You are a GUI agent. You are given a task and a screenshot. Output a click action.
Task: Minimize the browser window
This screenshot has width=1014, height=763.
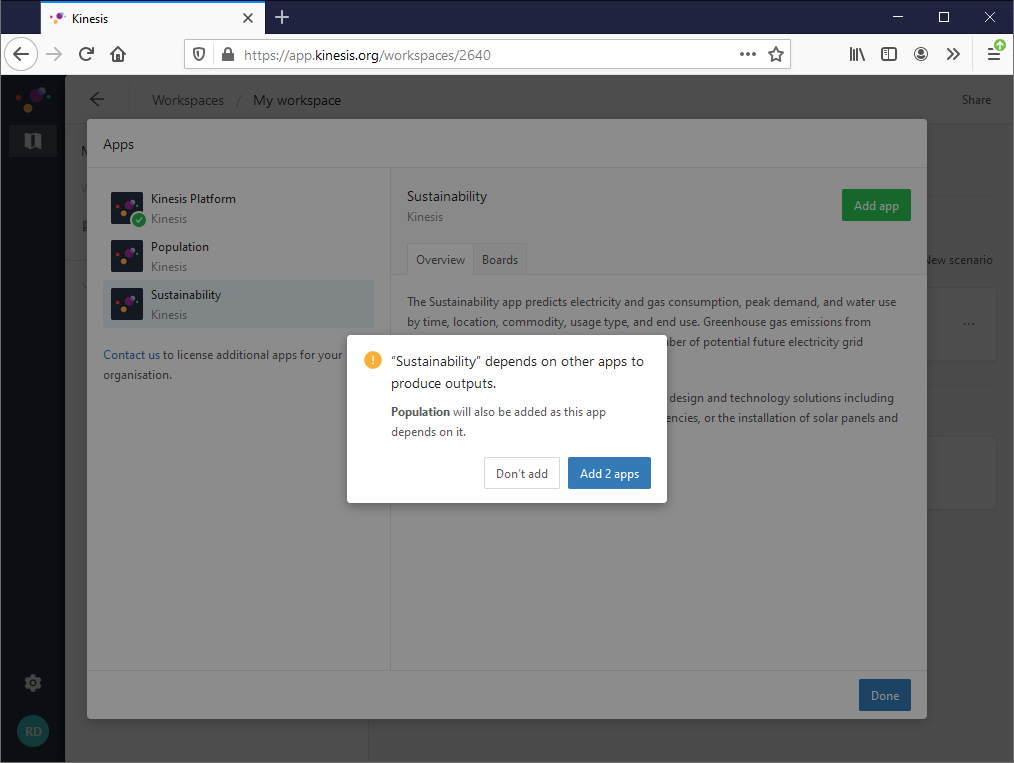(x=898, y=17)
